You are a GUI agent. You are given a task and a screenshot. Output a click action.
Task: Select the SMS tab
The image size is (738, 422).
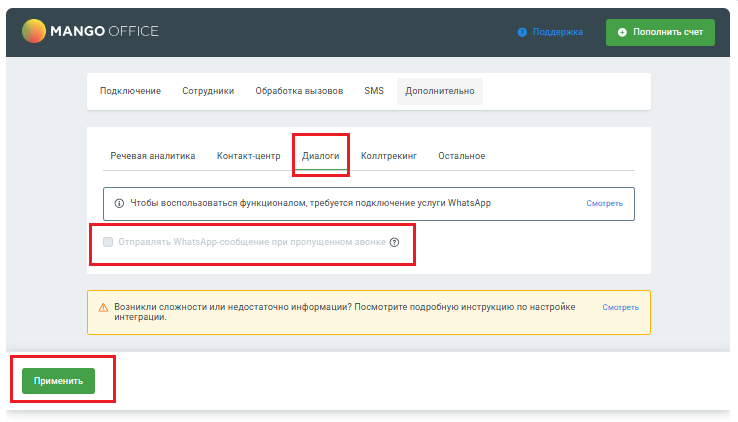coord(374,91)
